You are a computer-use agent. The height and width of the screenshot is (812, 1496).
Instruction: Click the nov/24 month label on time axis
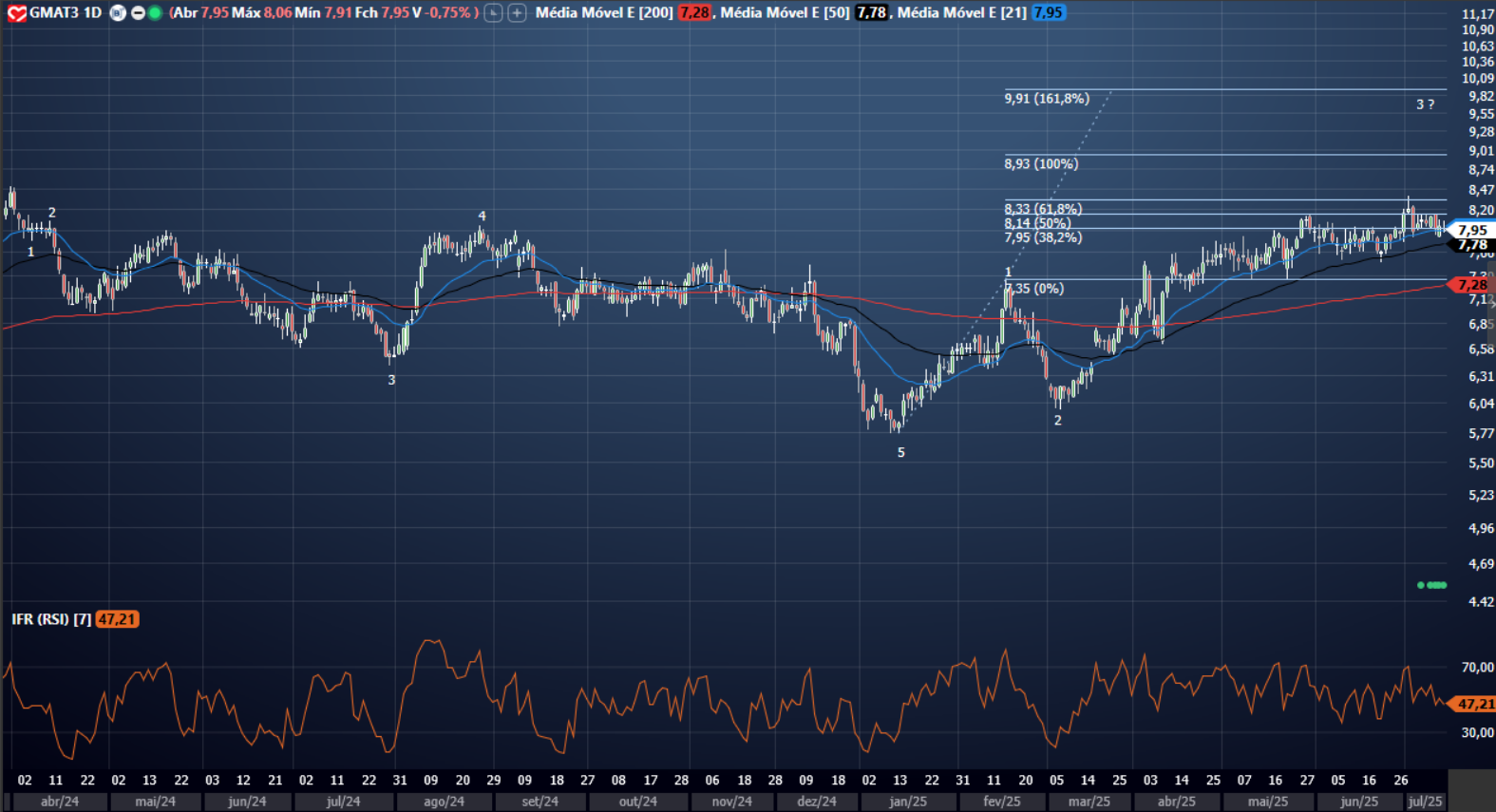coord(731,802)
